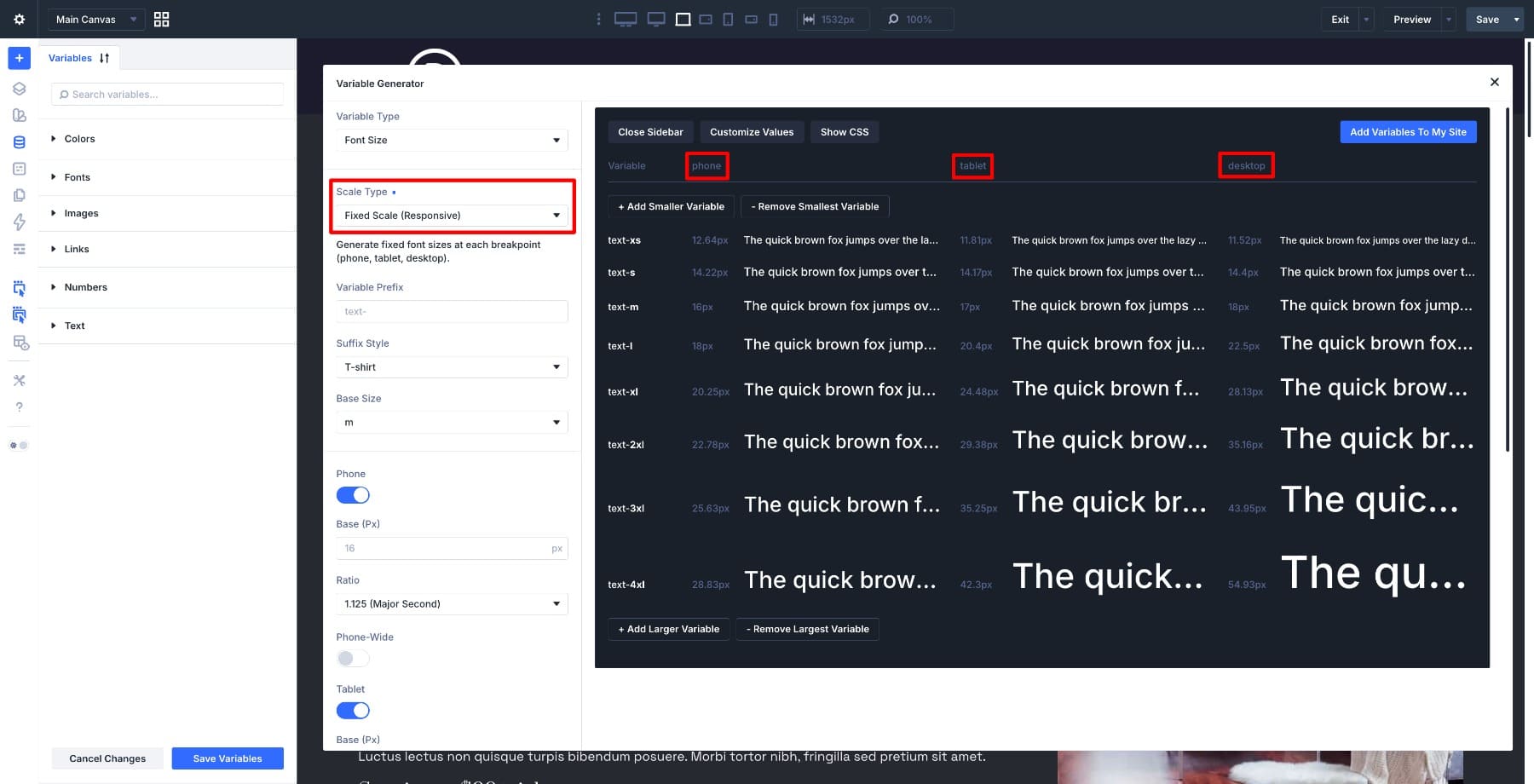
Task: Enable the Phone-Wide breakpoint toggle
Action: pos(353,658)
